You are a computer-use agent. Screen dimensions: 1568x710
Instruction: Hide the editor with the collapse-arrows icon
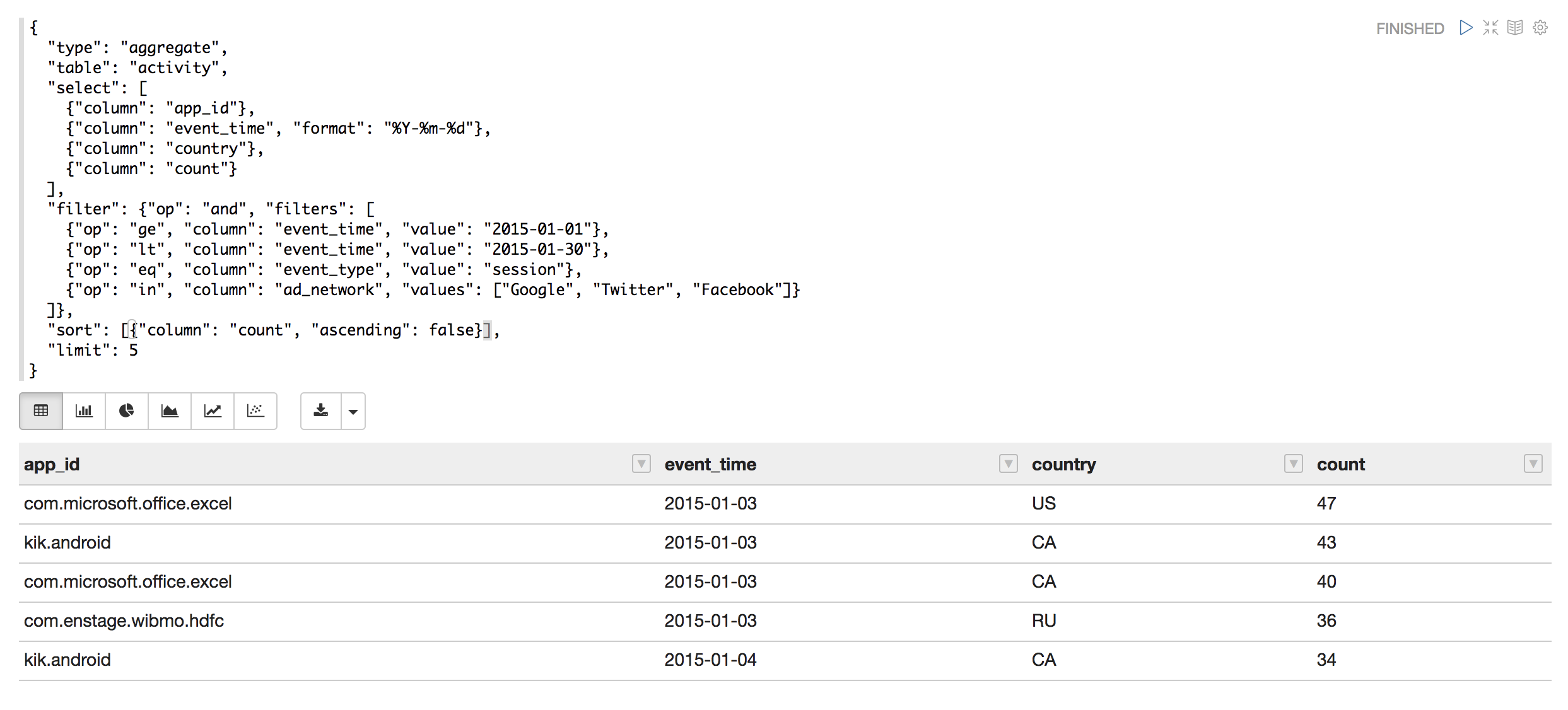click(1490, 28)
